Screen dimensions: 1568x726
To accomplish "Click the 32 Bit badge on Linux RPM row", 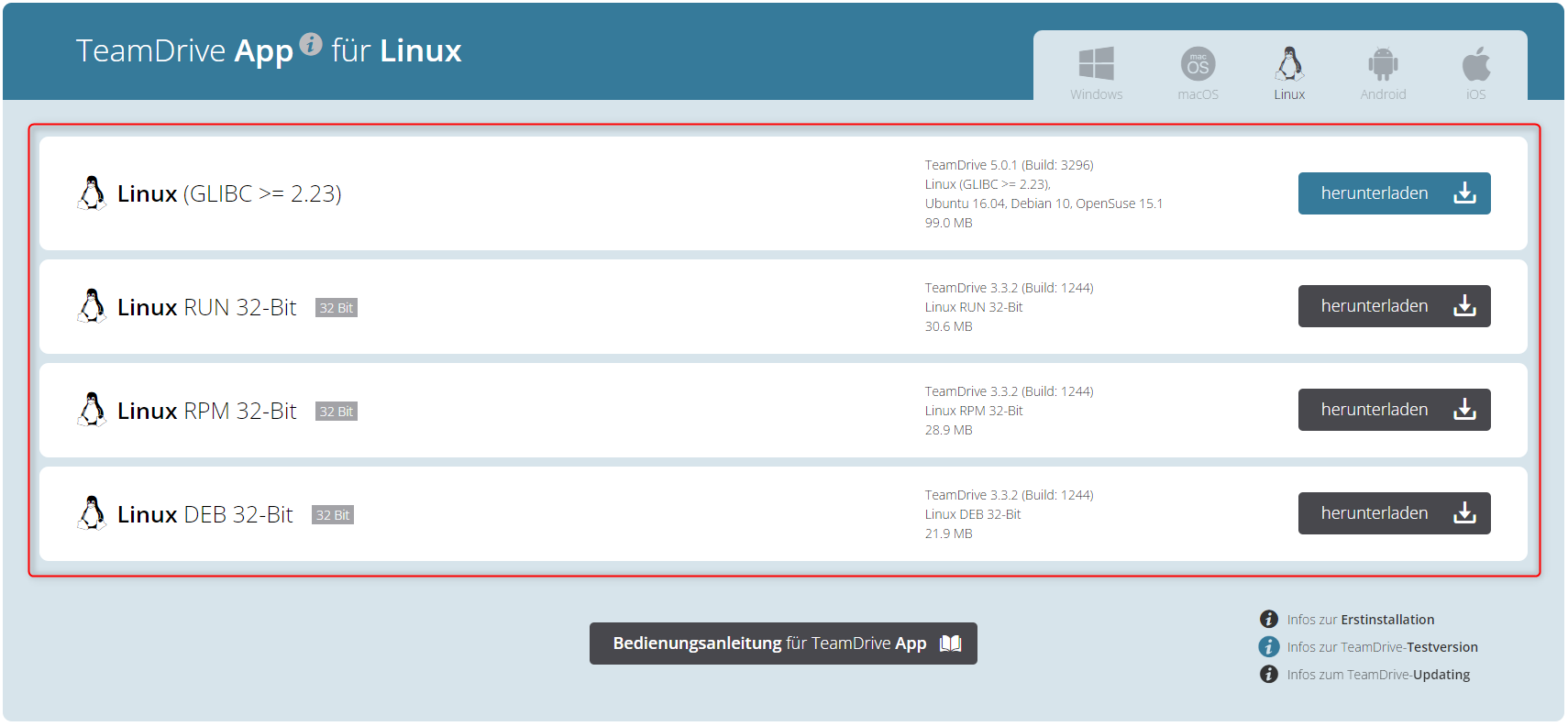I will (x=337, y=412).
